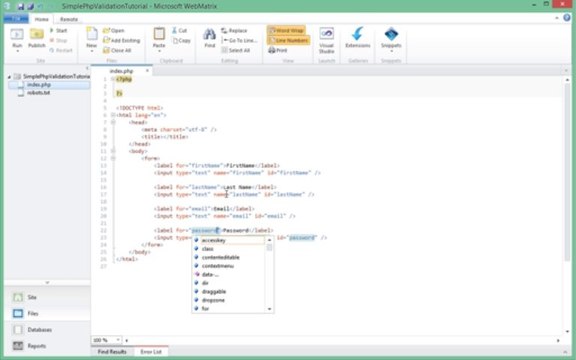
Task: Click the Run site icon
Action: (x=17, y=35)
